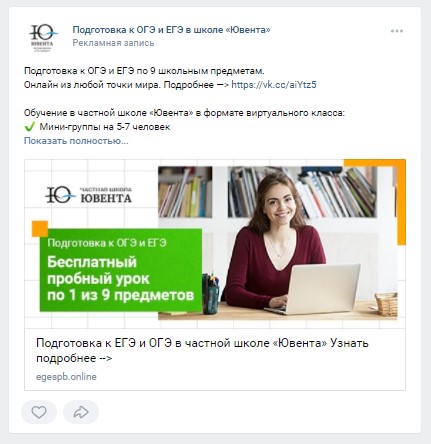Image resolution: width=431 pixels, height=444 pixels.
Task: Like the post with the heart icon
Action: pyautogui.click(x=39, y=412)
